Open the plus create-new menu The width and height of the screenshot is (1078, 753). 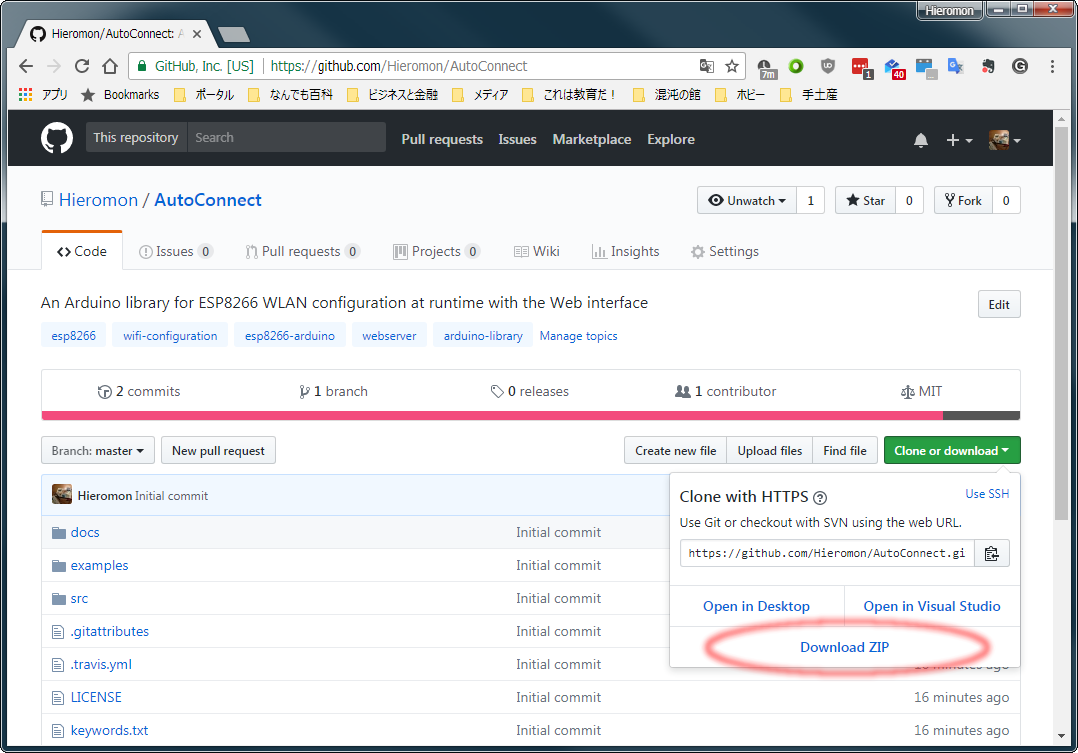click(x=959, y=140)
